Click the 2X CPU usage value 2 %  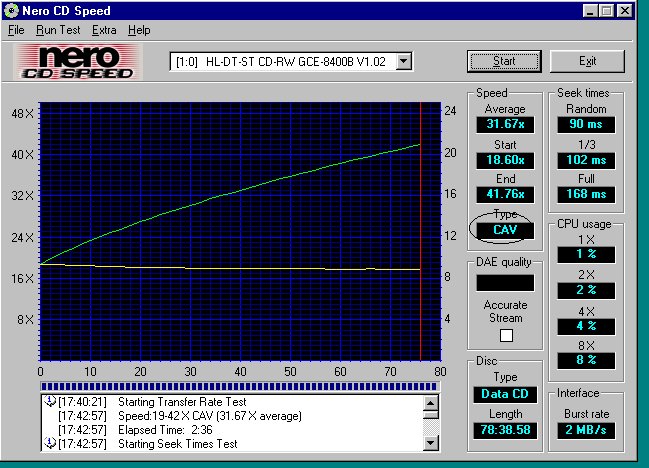586,290
